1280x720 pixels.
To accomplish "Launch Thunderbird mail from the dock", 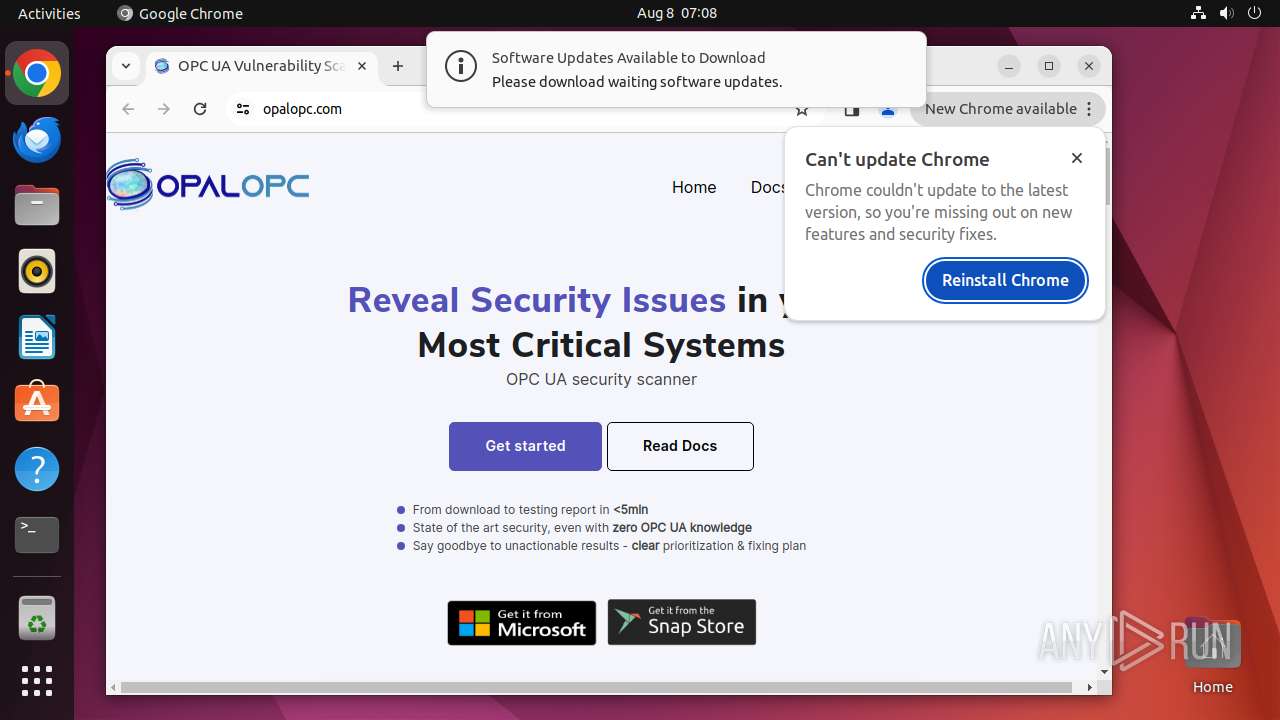I will pyautogui.click(x=37, y=140).
